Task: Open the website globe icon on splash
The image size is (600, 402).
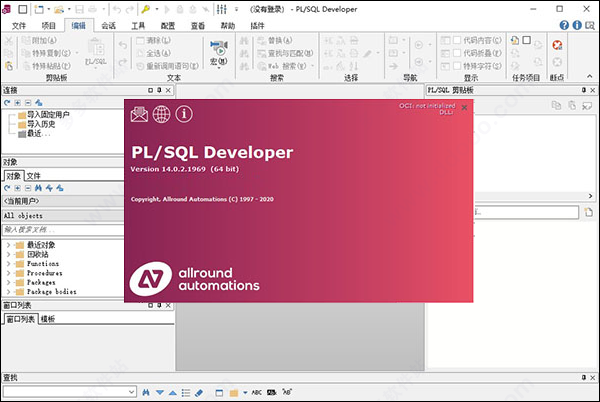Action: click(162, 113)
